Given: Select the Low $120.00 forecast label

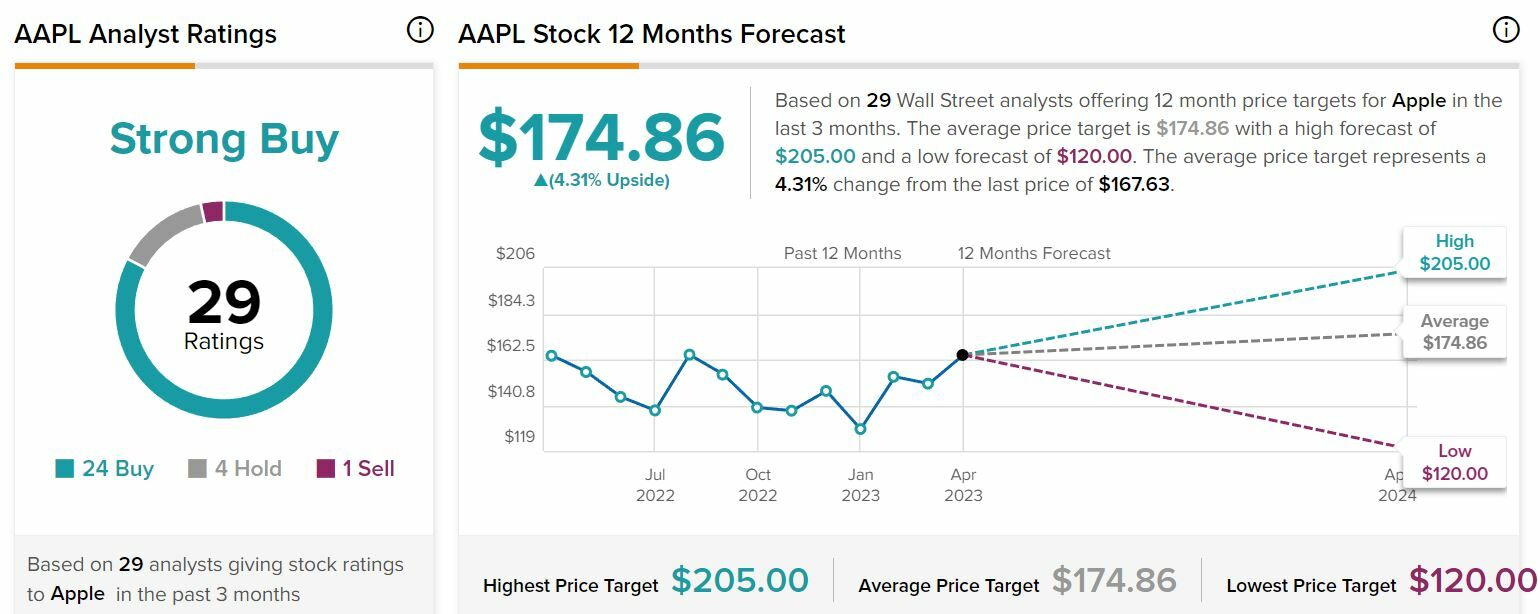Looking at the screenshot, I should [x=1454, y=463].
